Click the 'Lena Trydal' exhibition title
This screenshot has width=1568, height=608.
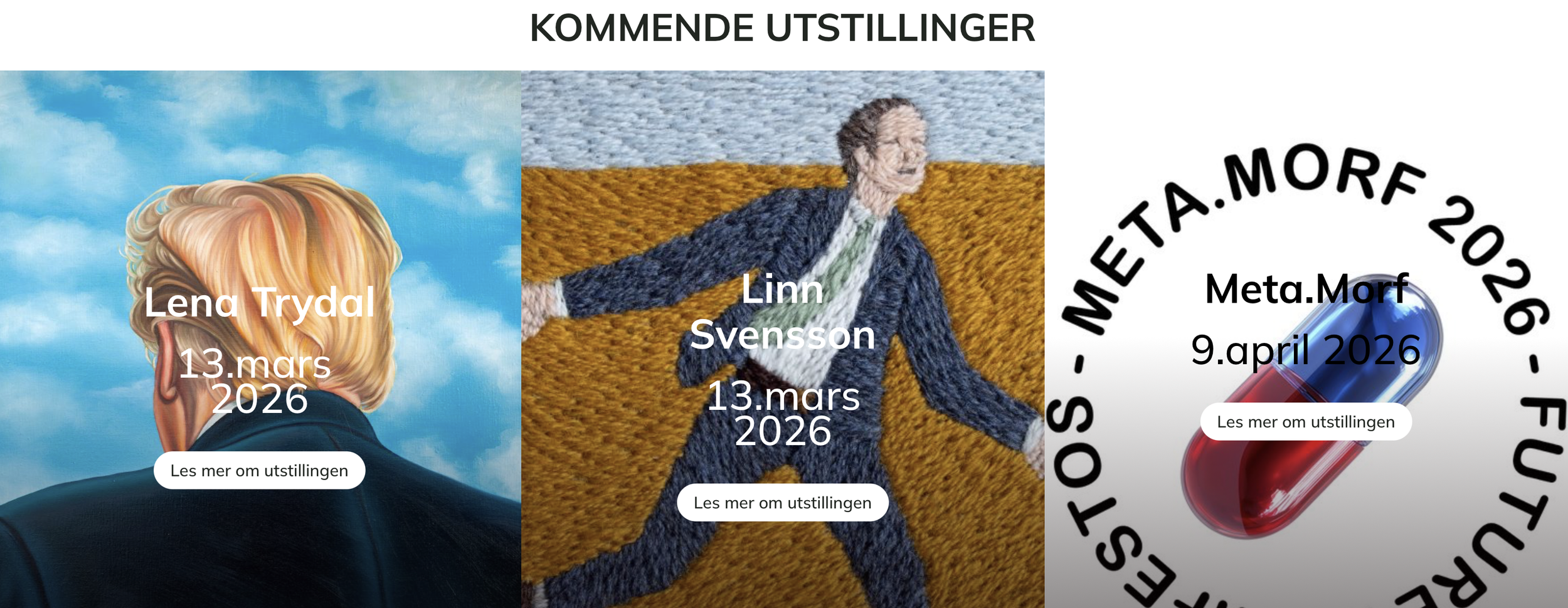tap(259, 302)
